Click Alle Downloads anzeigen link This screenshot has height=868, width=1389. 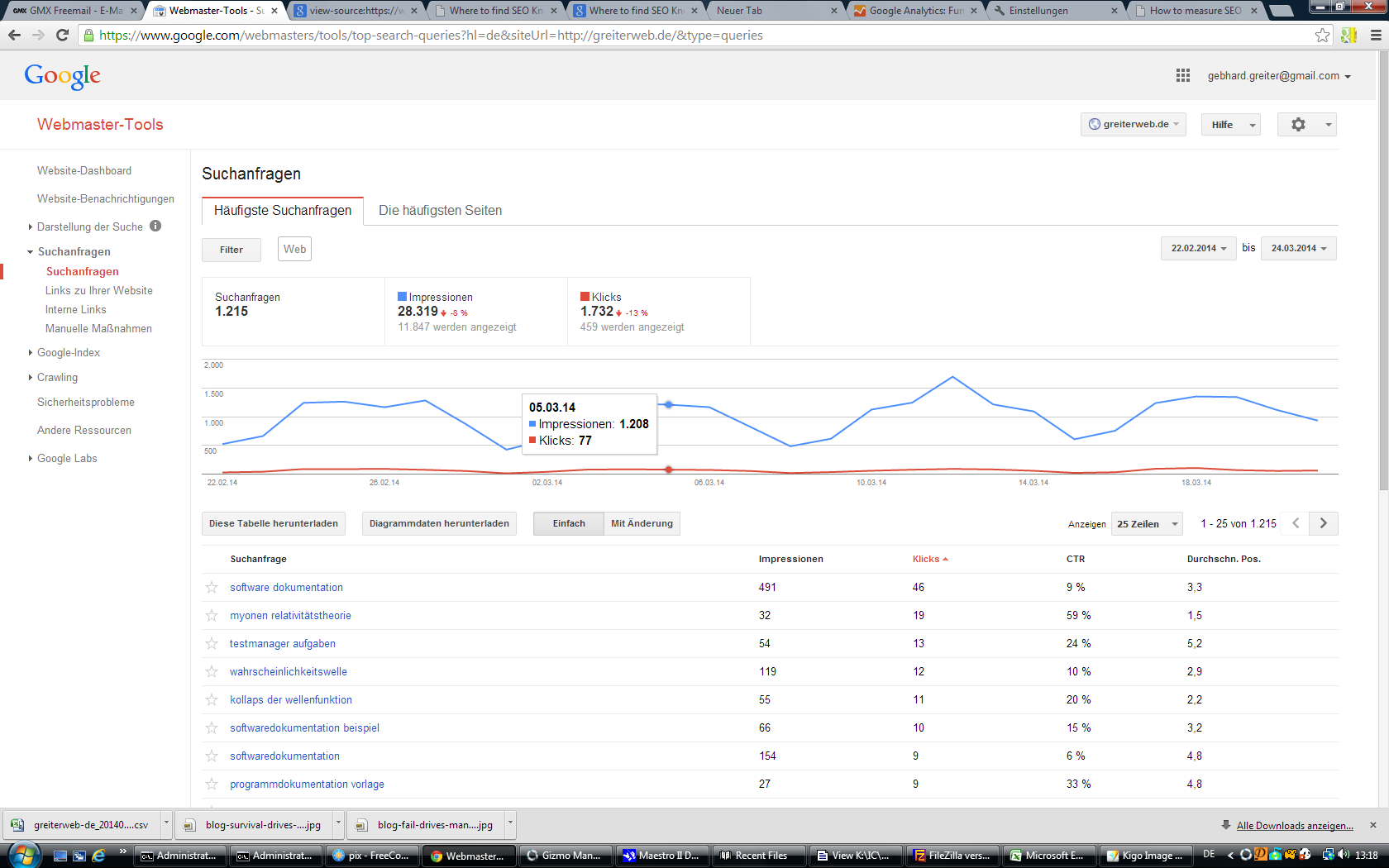pos(1295,825)
